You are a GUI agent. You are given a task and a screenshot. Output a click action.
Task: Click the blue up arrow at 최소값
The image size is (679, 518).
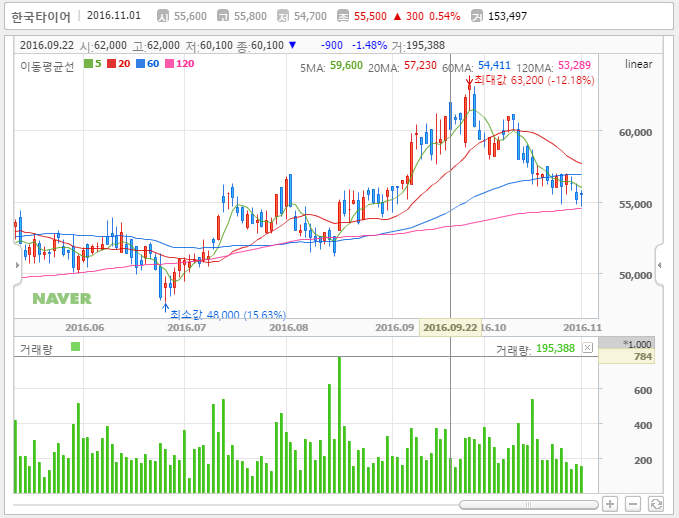pyautogui.click(x=165, y=308)
